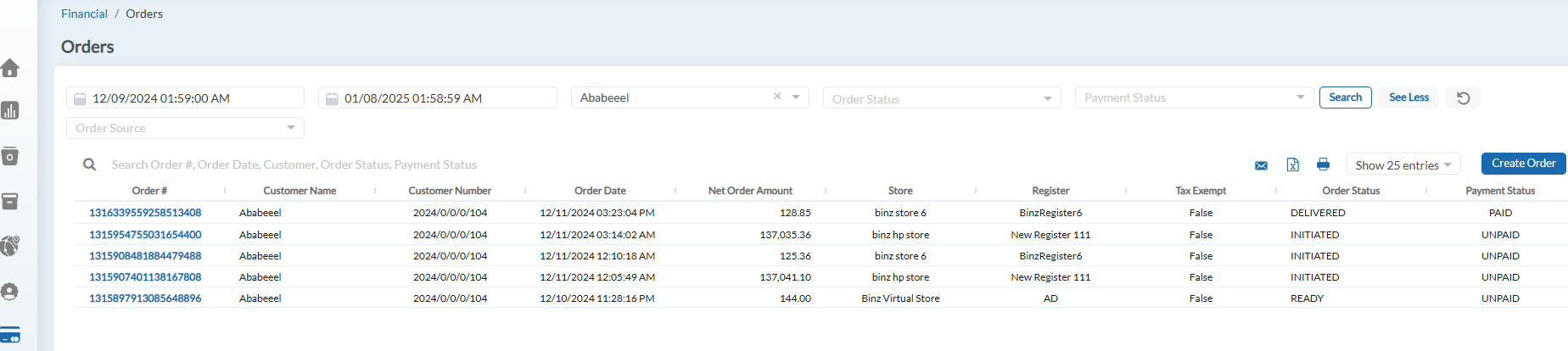1568x351 pixels.
Task: Open the Order Source dropdown
Action: (x=185, y=128)
